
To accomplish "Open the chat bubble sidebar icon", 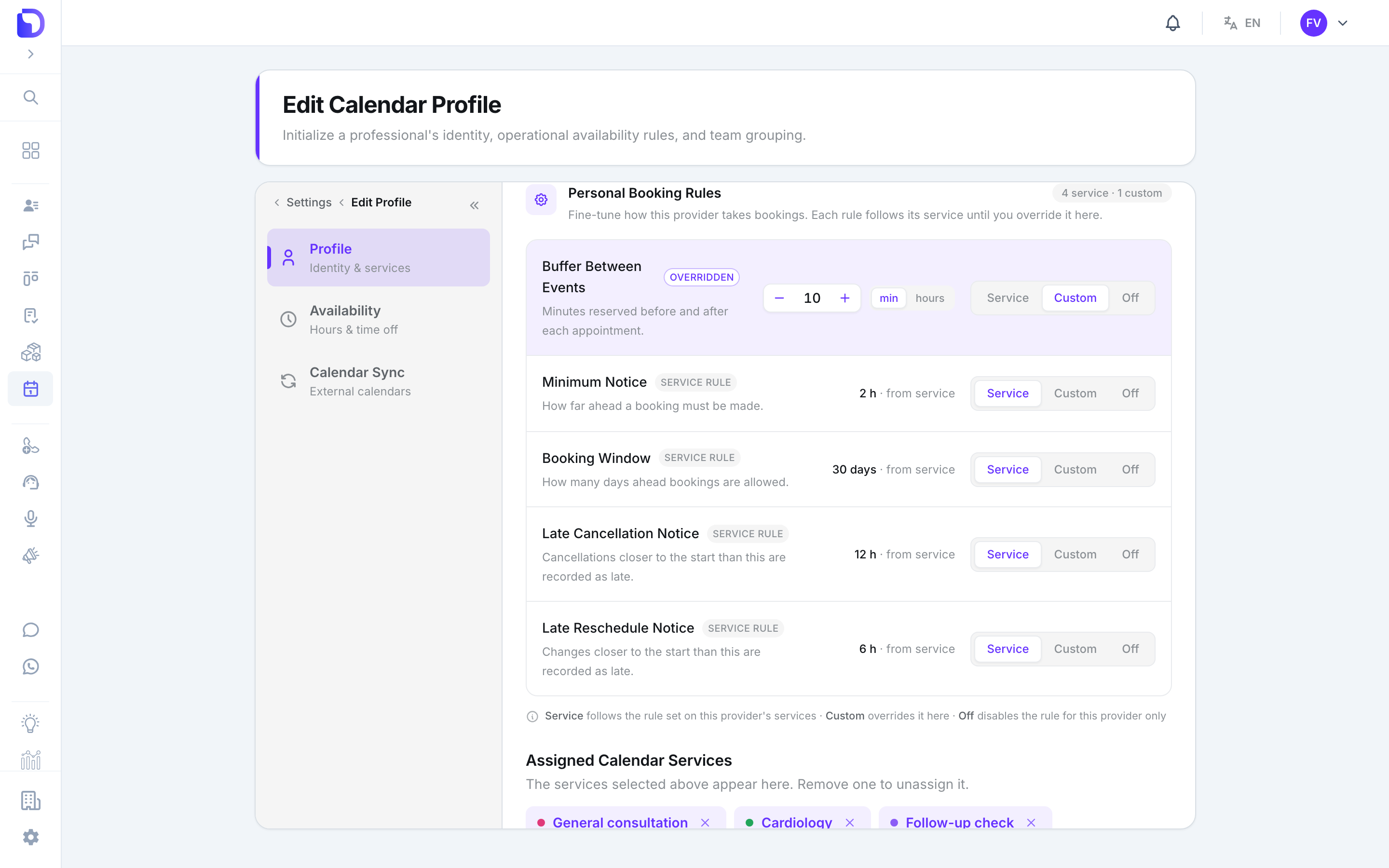I will pos(30,630).
